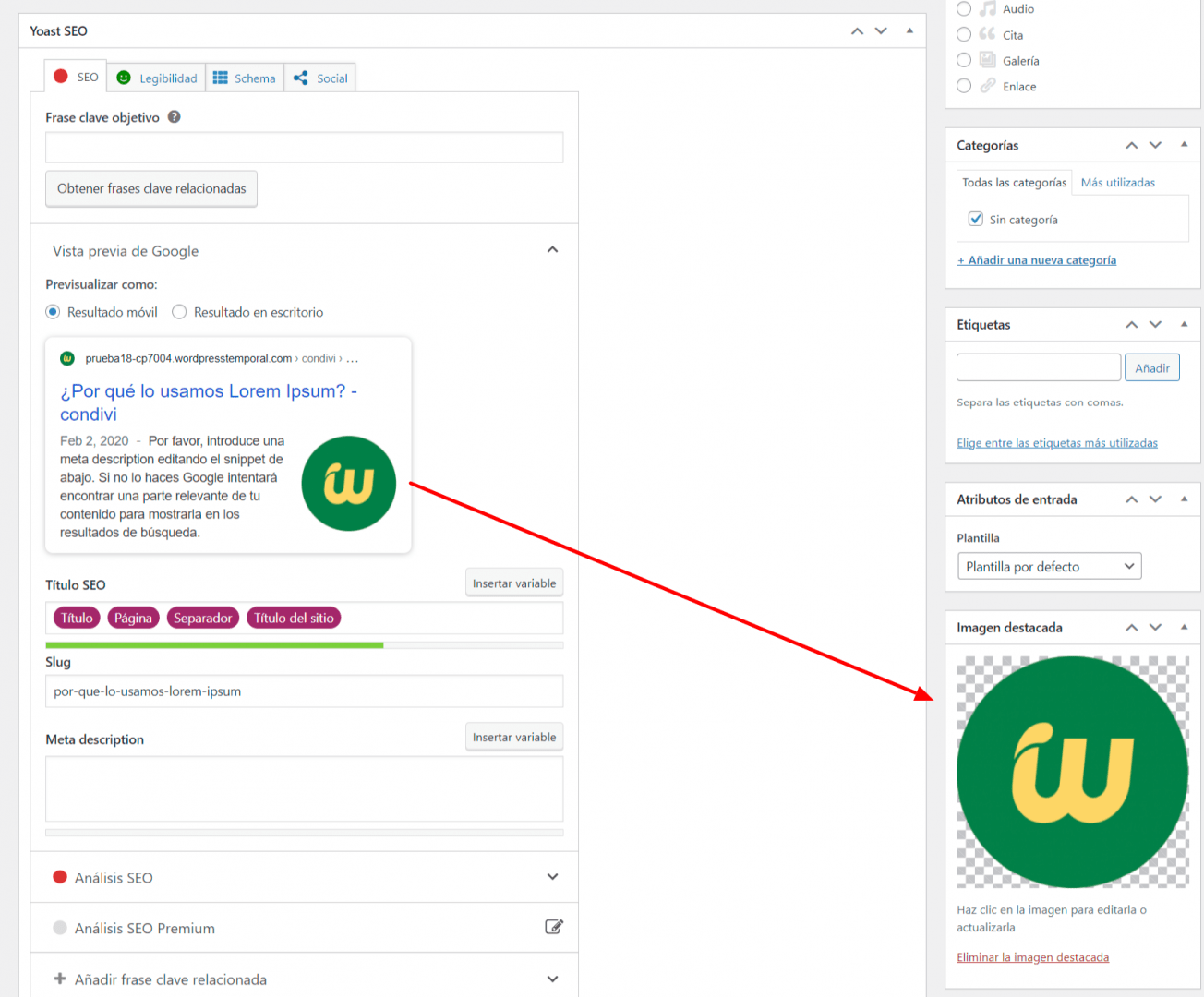Click Insertar variable for Meta description
The width and height of the screenshot is (1204, 997).
(x=514, y=737)
